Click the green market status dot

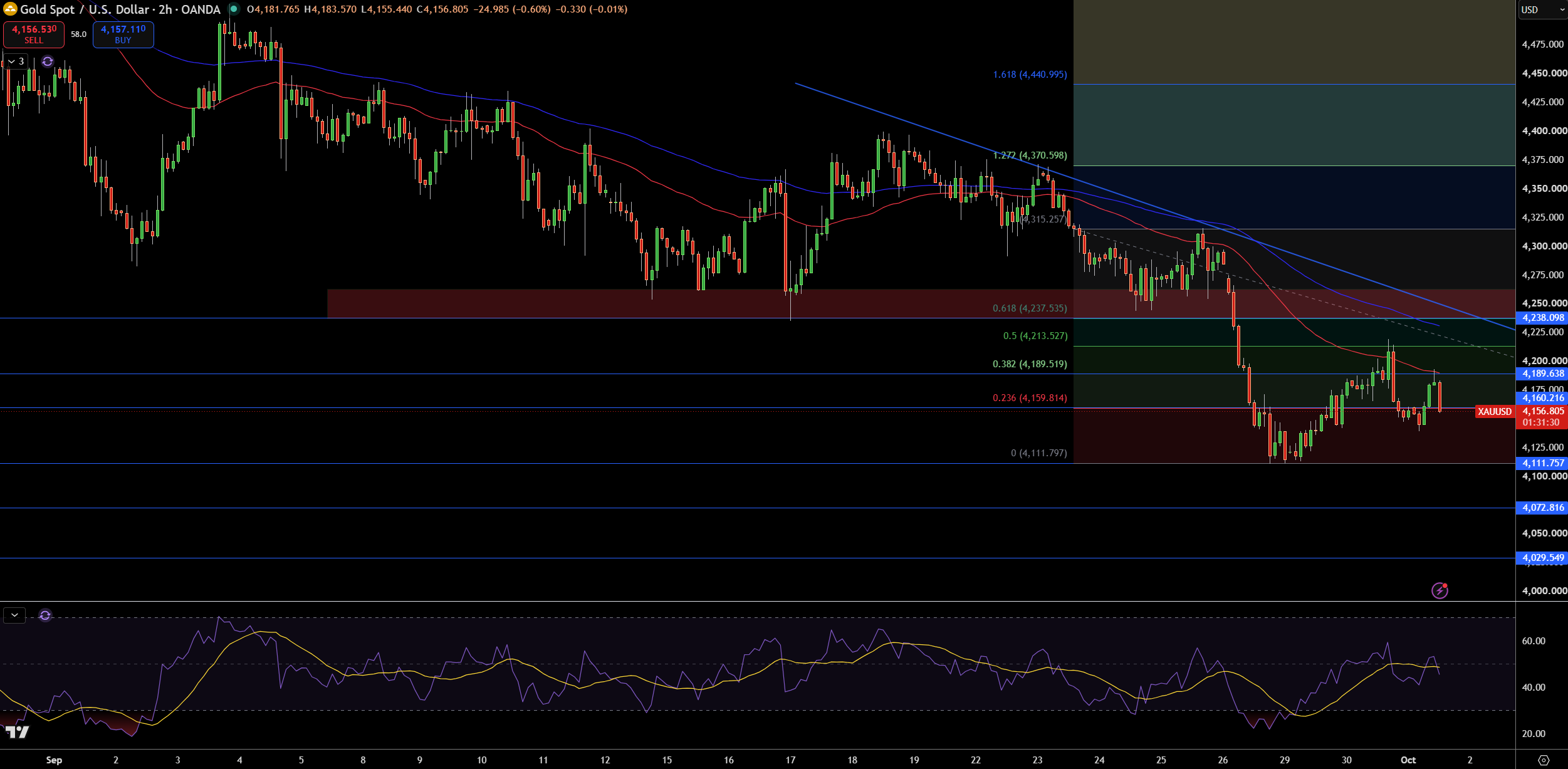pyautogui.click(x=233, y=9)
